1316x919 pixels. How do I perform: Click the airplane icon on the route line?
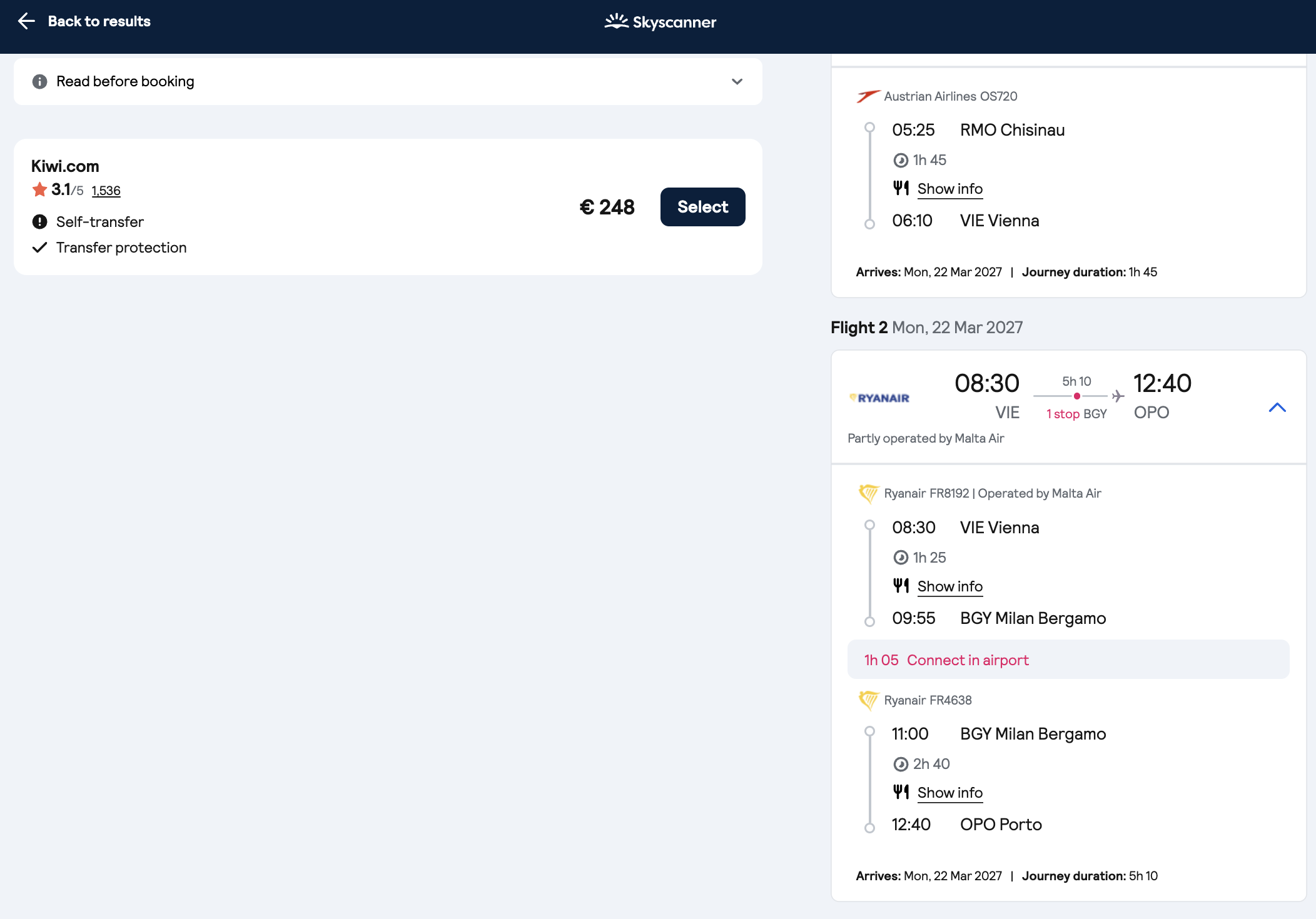tap(1118, 396)
